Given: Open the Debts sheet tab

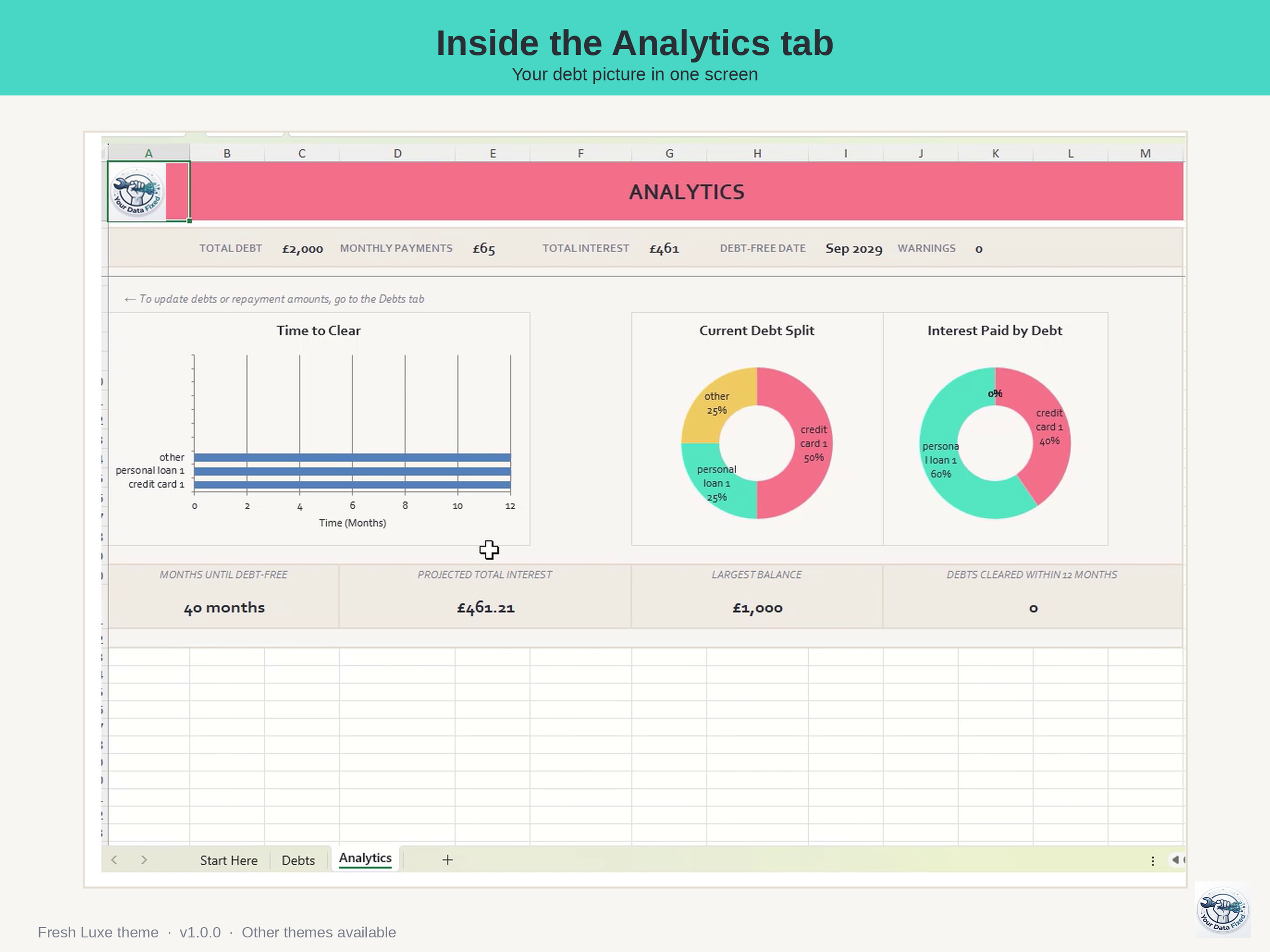Looking at the screenshot, I should click(x=298, y=860).
